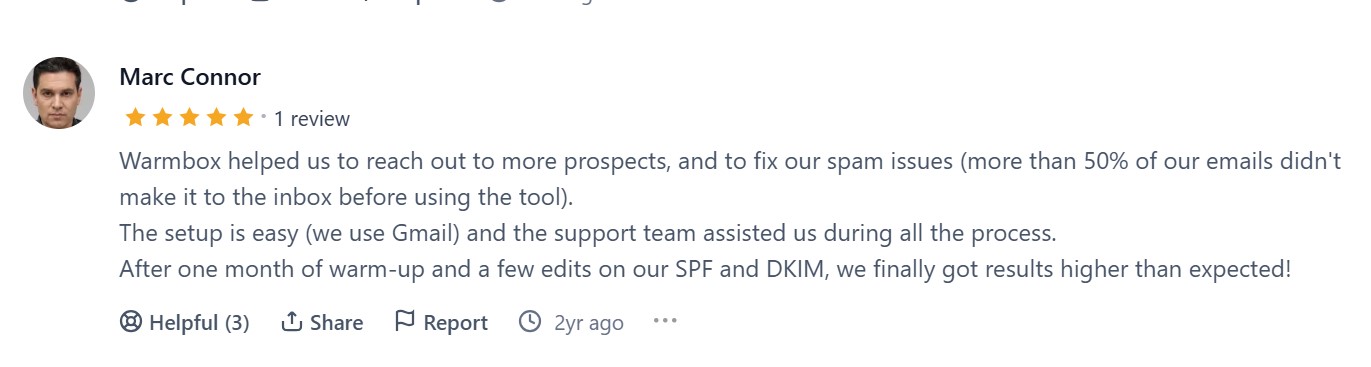Click the Share text label

coord(337,322)
